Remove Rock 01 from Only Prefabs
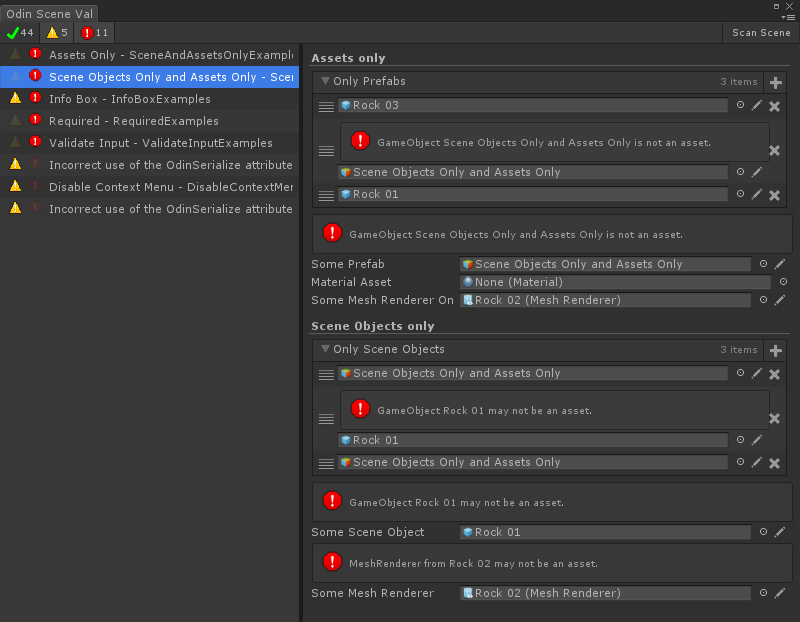This screenshot has width=800, height=622. [x=774, y=195]
